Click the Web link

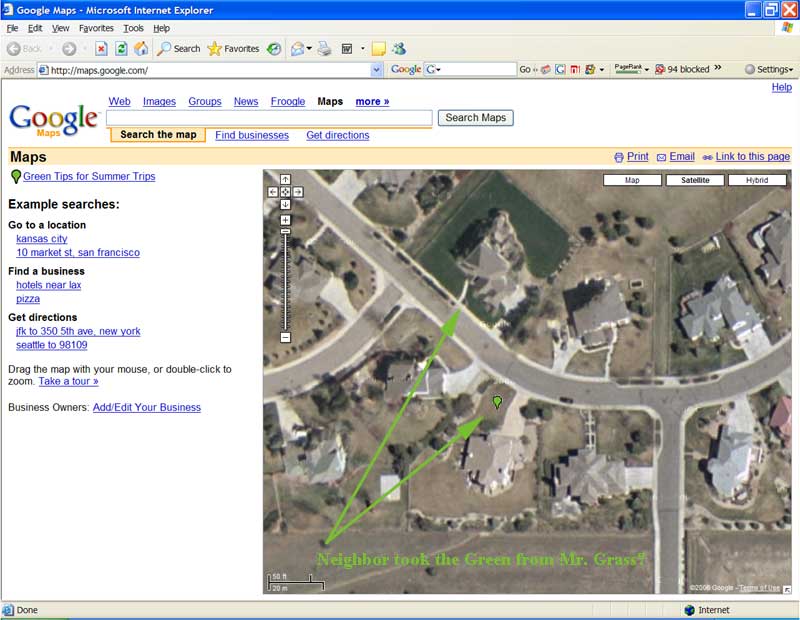[119, 102]
